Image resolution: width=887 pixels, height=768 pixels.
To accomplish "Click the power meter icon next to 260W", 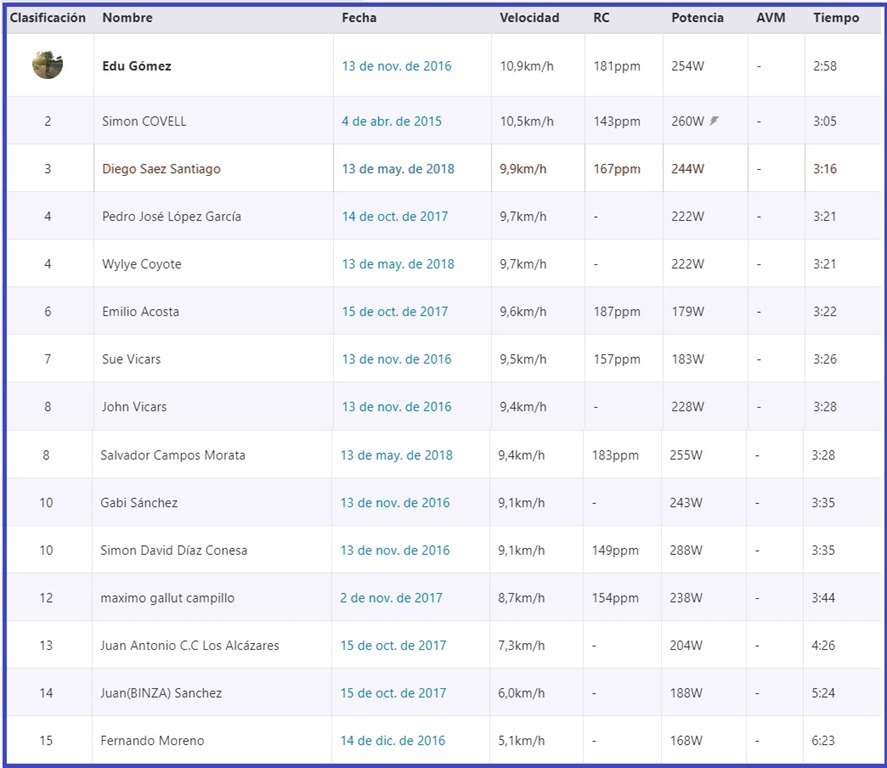I will pyautogui.click(x=714, y=120).
